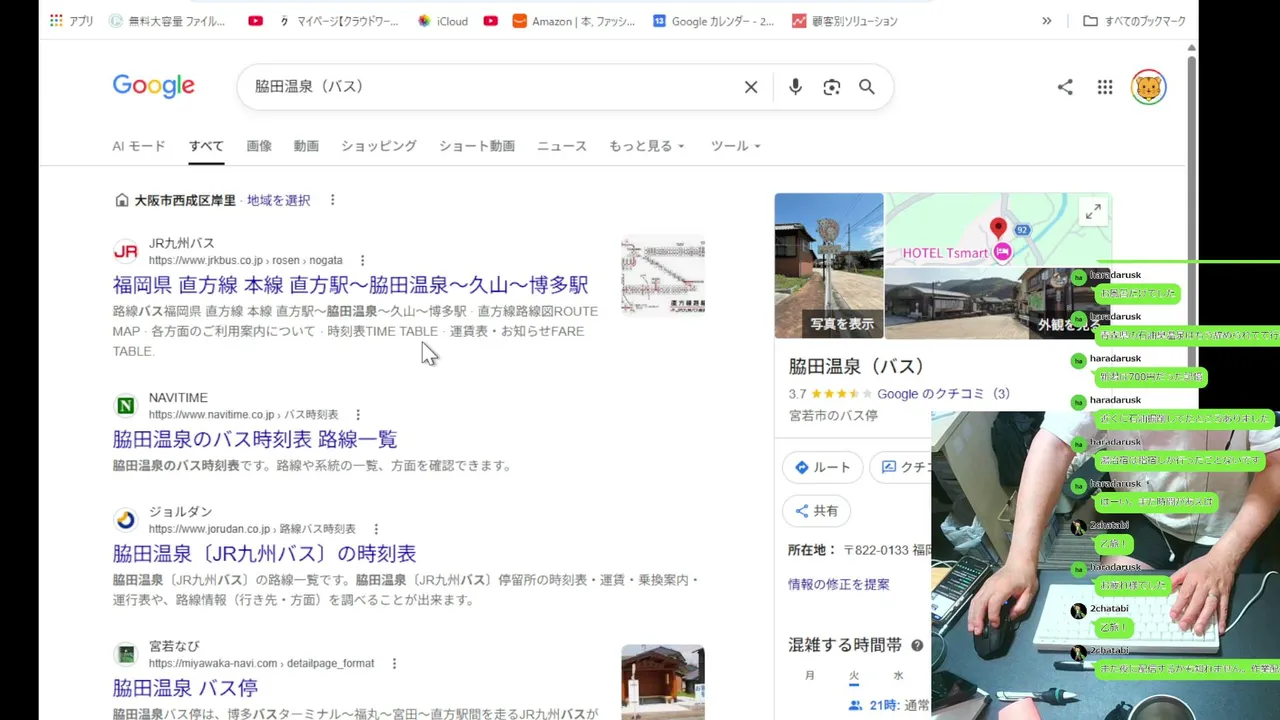Open more options for the NAVITIME result

tap(358, 414)
